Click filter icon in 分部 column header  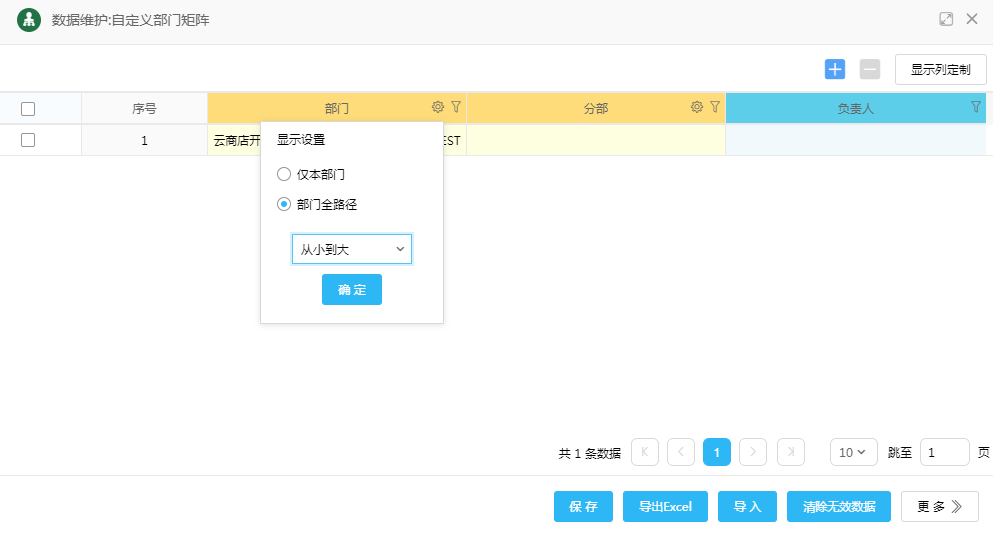click(x=715, y=107)
